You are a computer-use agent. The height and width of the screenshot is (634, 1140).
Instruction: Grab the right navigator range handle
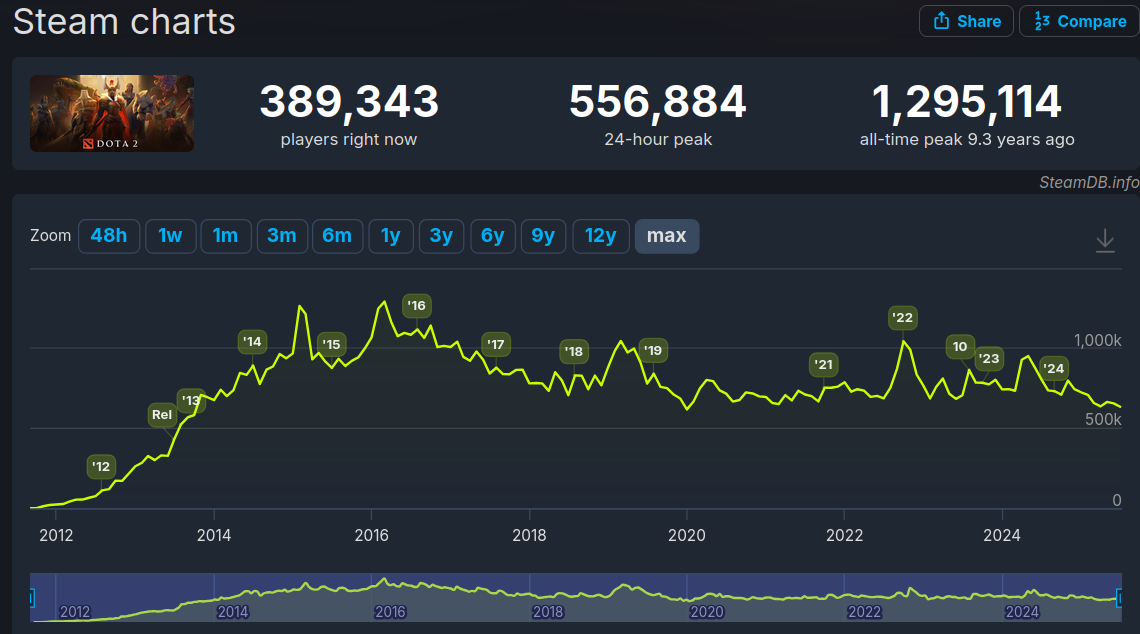point(1119,598)
